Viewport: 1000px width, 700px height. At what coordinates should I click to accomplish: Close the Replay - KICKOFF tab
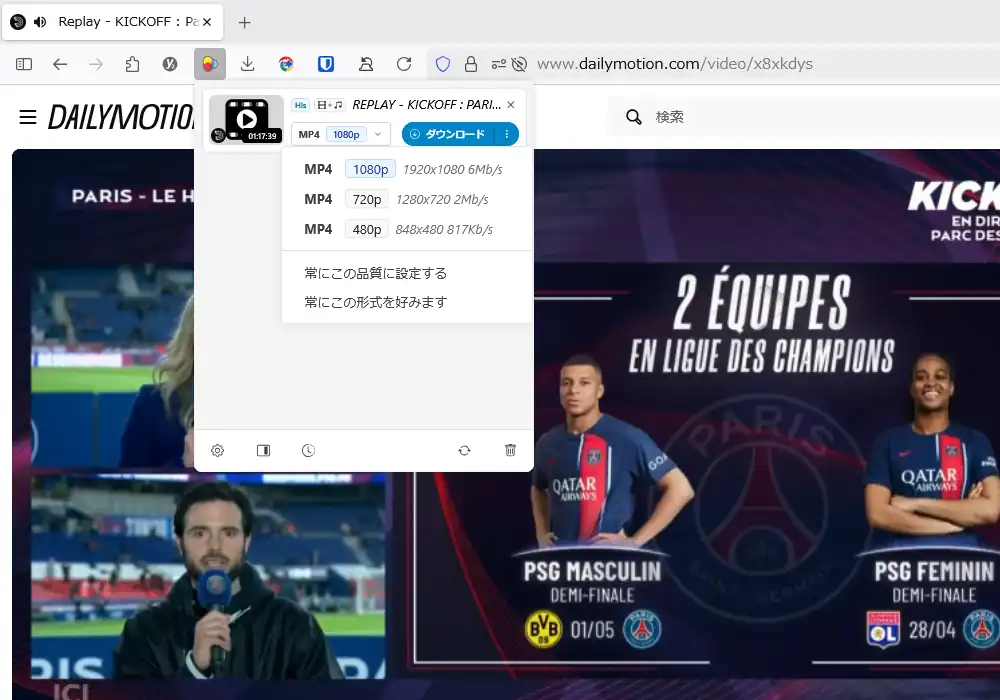[207, 22]
